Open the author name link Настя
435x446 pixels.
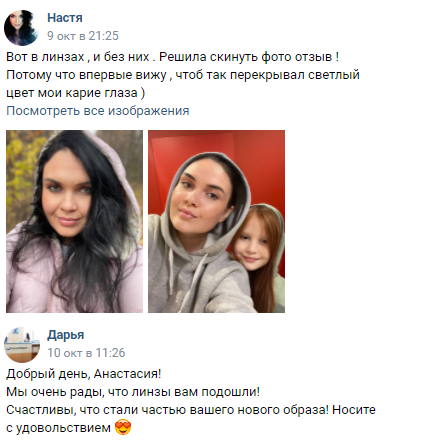point(65,18)
